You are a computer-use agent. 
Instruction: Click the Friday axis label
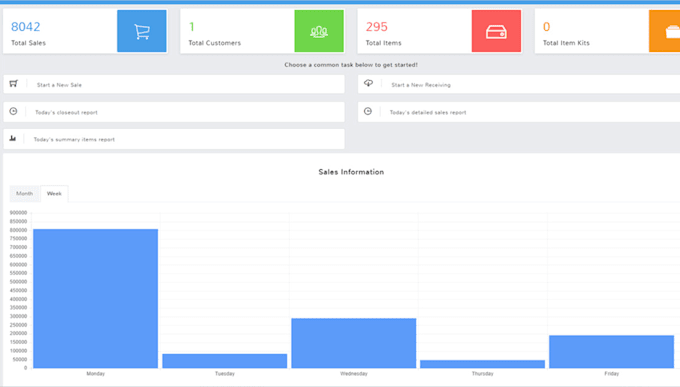pos(611,374)
